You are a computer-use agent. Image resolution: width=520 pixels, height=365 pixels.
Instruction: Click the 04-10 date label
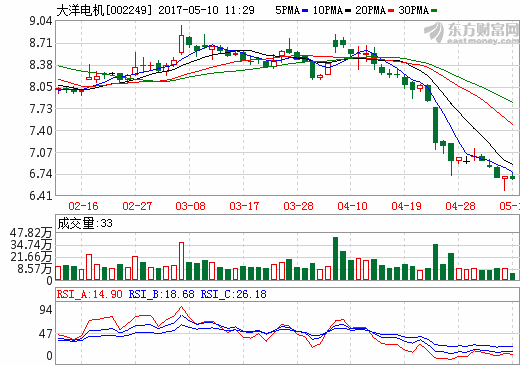[x=352, y=206]
